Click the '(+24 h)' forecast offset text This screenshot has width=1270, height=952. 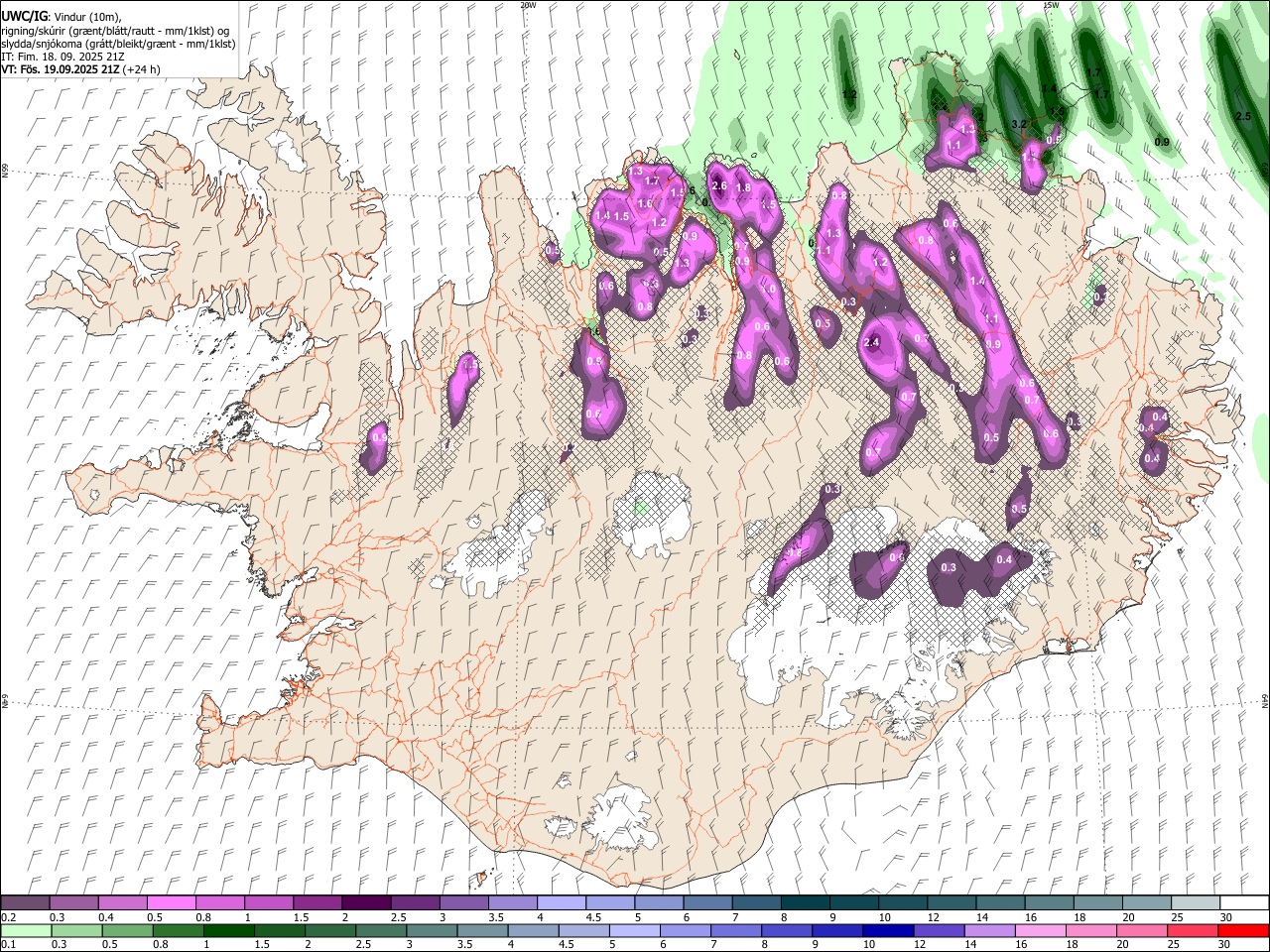coord(141,69)
